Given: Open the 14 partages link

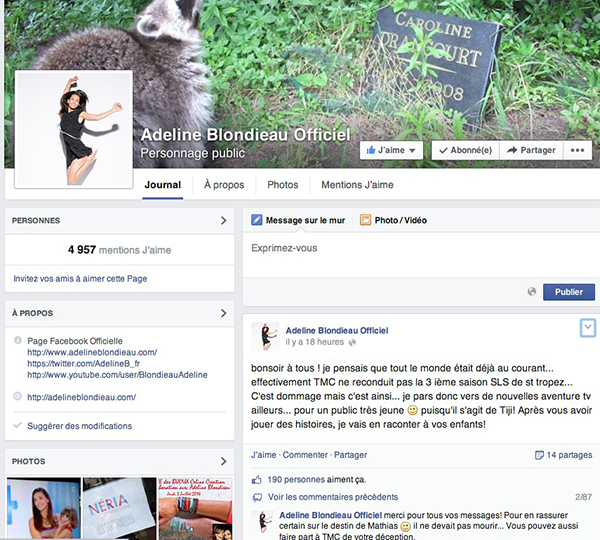Looking at the screenshot, I should coord(569,455).
